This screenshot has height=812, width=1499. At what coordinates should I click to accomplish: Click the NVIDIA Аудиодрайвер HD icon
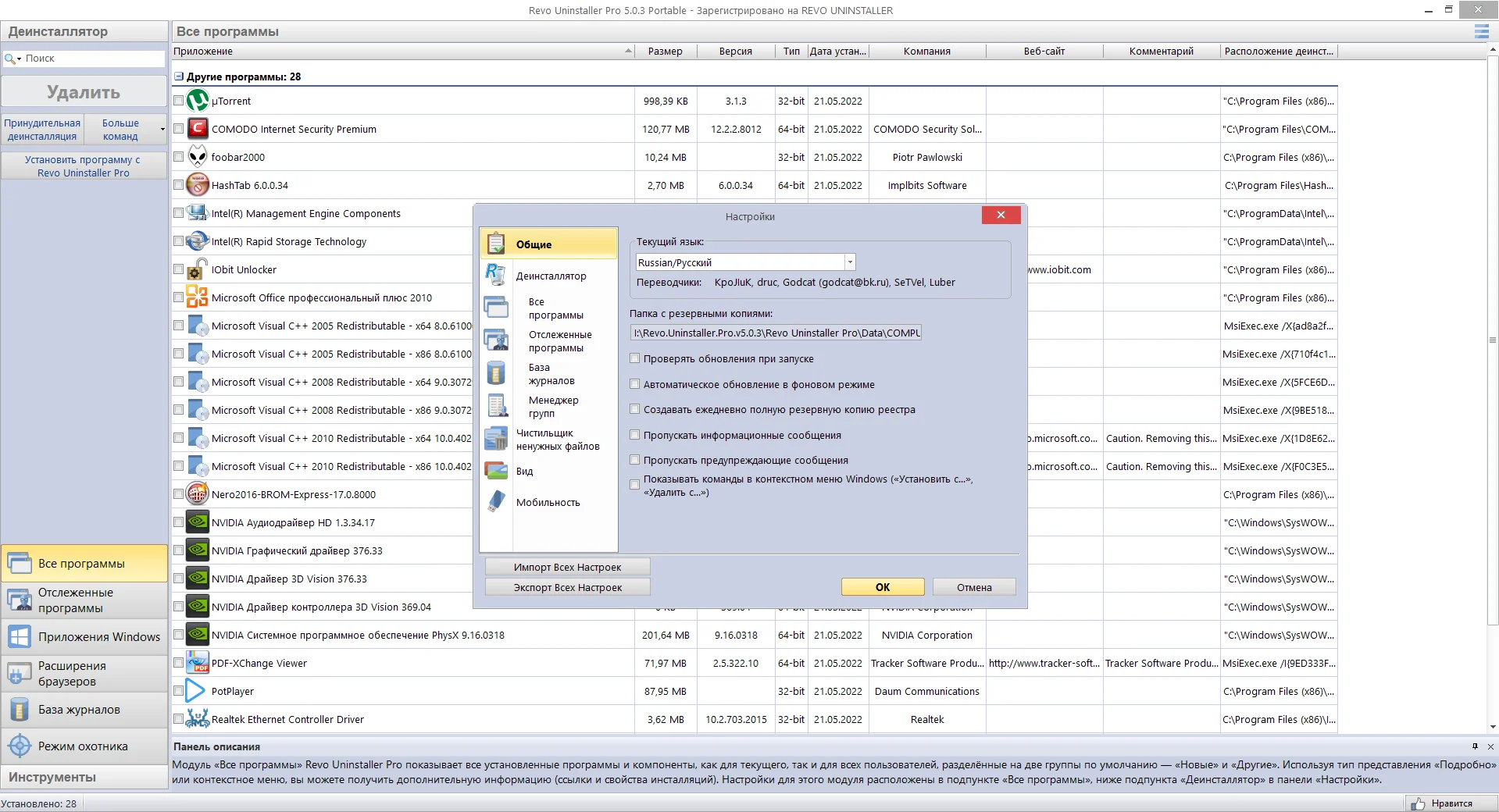click(x=198, y=522)
